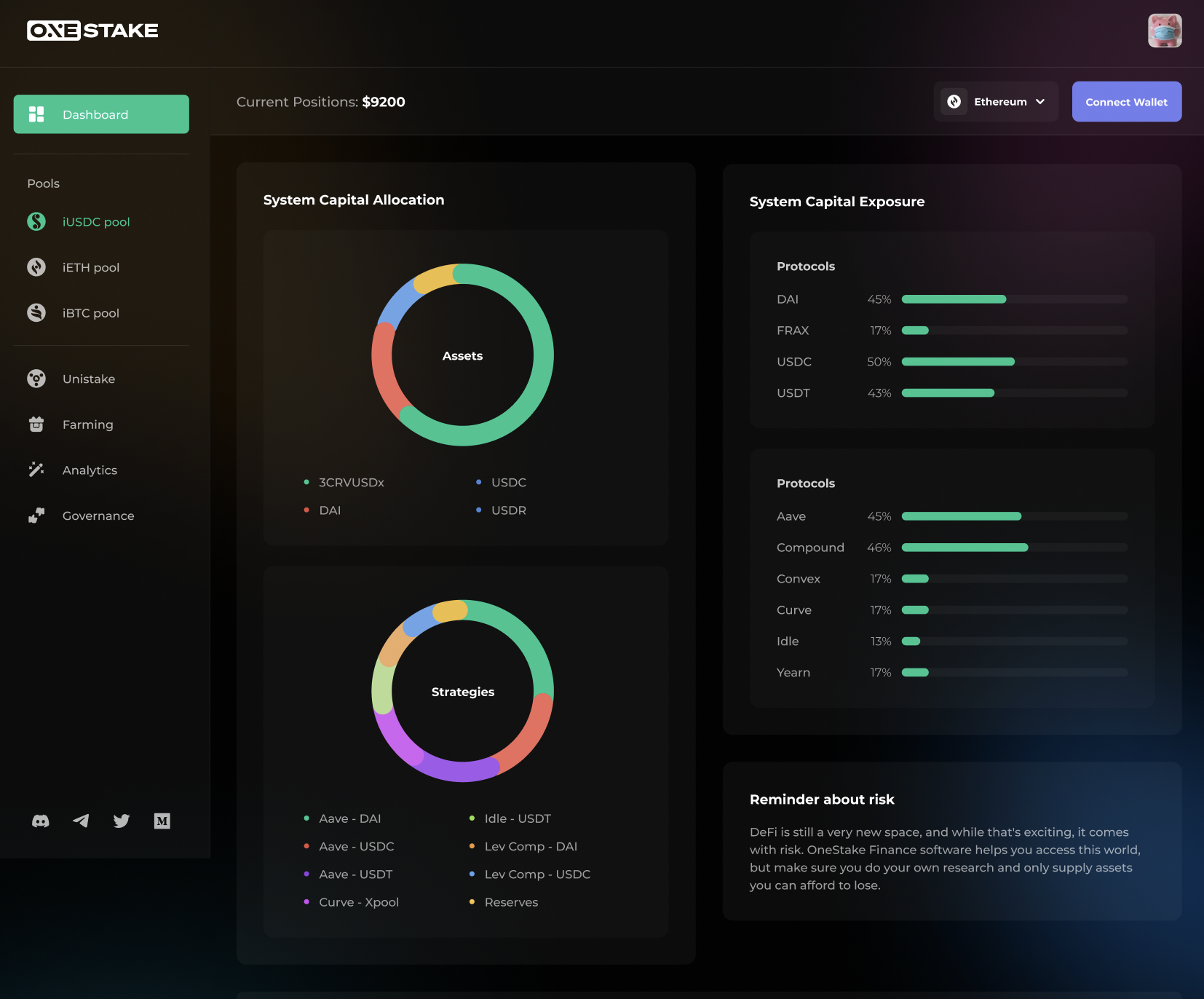Click the Farming basket icon
This screenshot has width=1204, height=999.
pyautogui.click(x=36, y=425)
